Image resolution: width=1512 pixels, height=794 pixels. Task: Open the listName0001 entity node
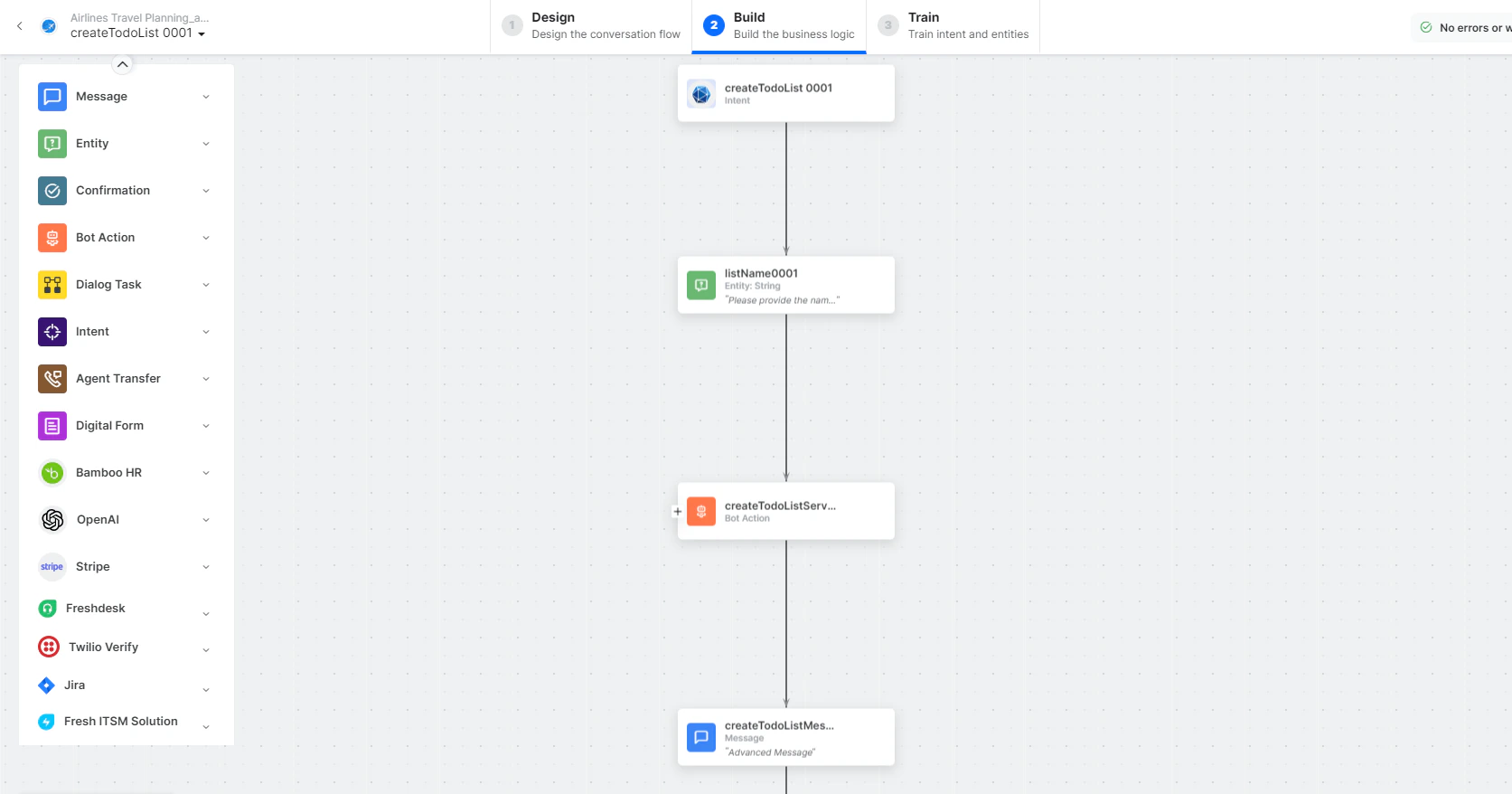pos(785,284)
